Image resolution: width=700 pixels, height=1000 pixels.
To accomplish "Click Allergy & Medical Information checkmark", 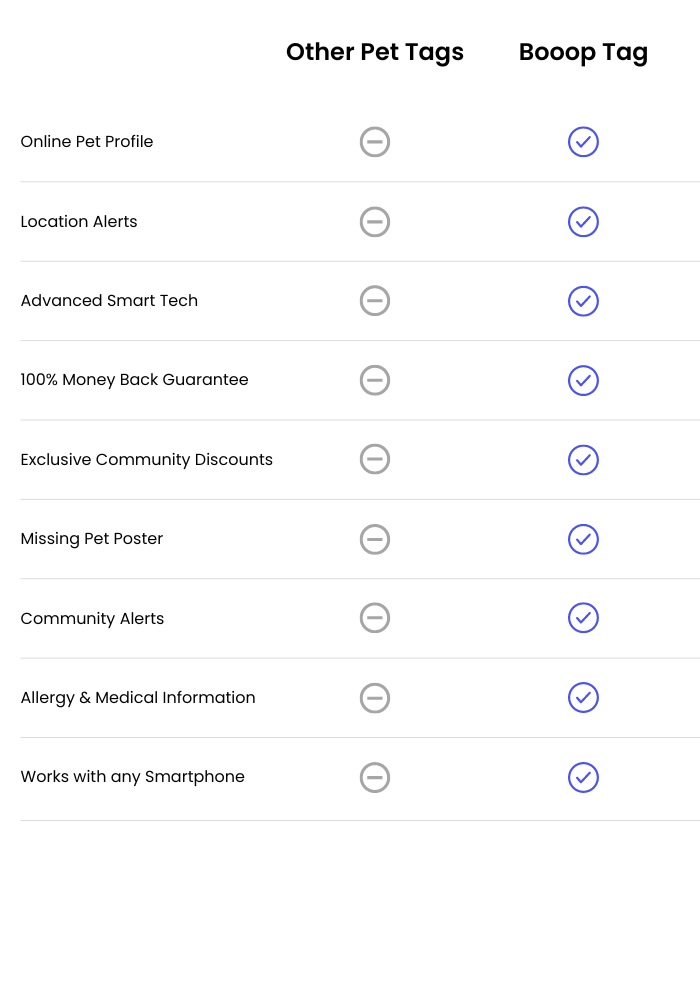I will pos(583,697).
